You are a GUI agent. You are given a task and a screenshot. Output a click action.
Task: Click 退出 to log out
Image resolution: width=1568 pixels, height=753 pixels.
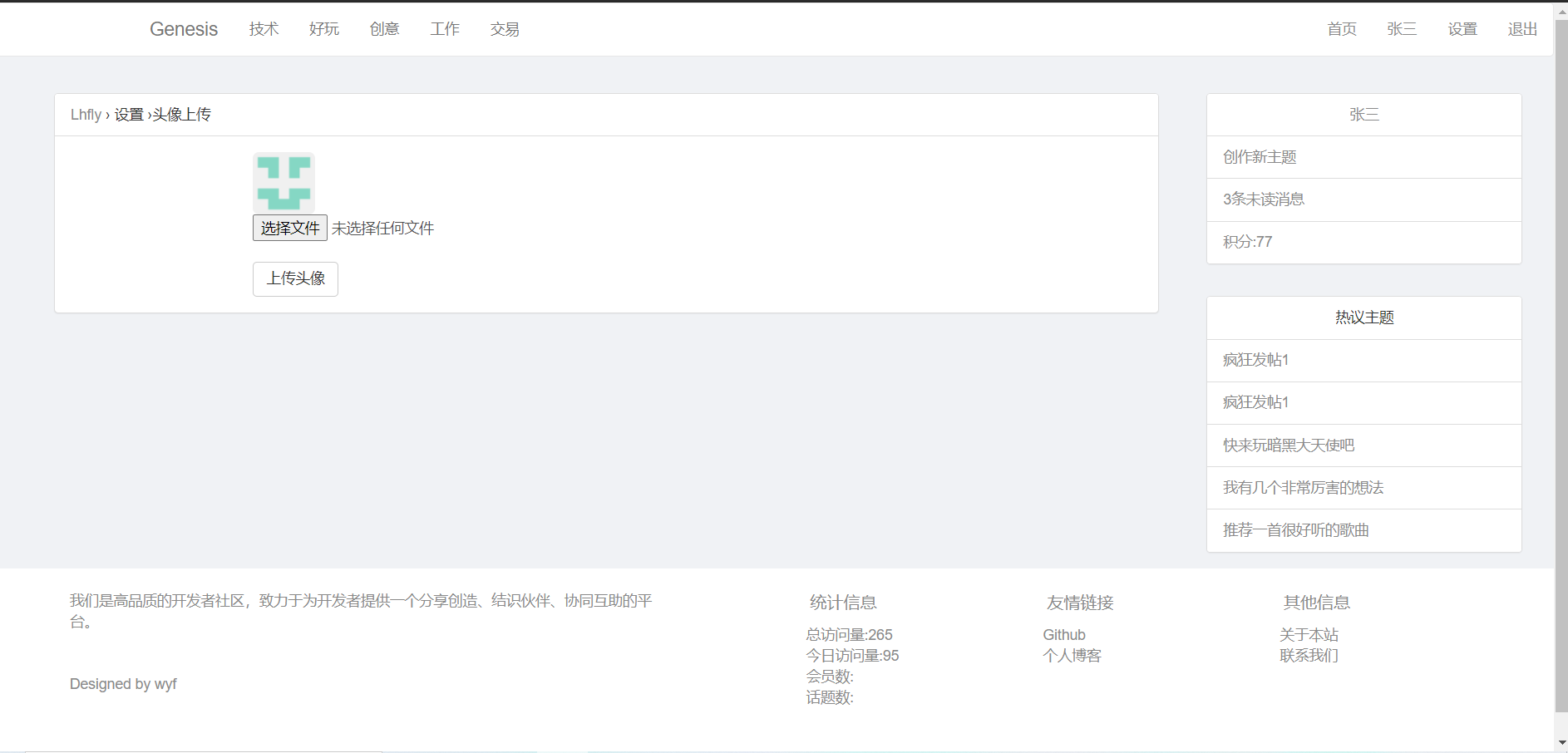(x=1521, y=29)
